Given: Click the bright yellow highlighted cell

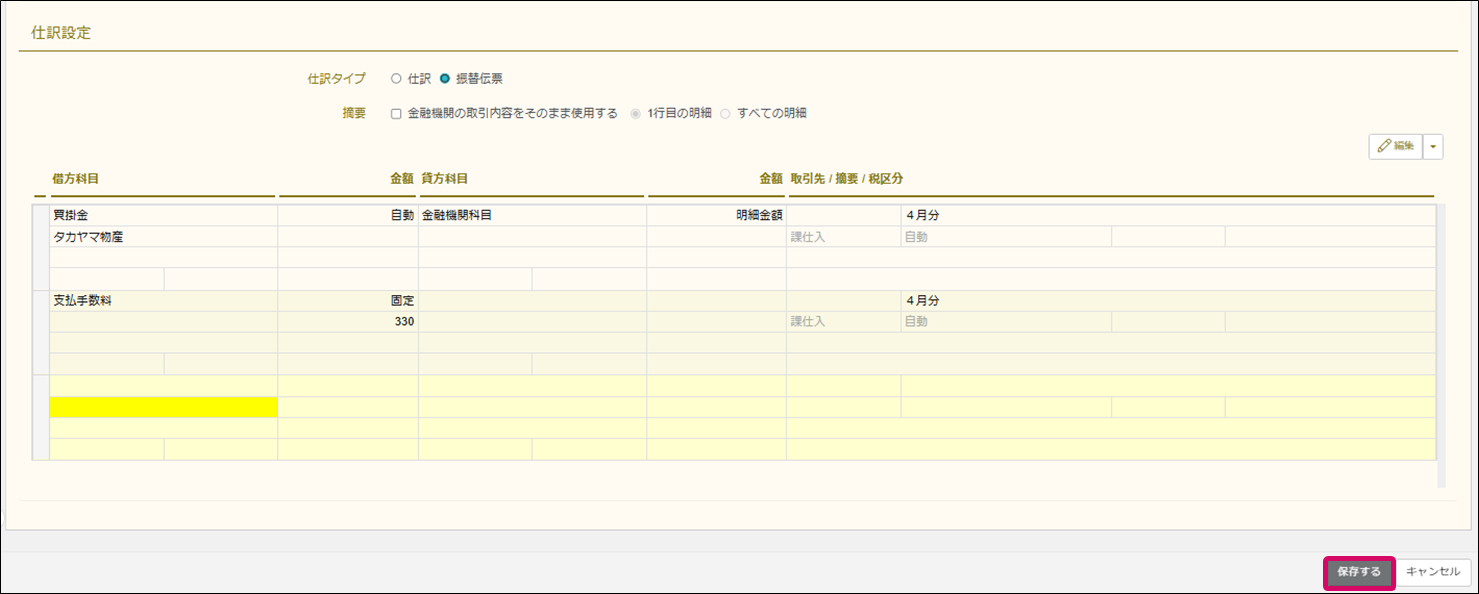Looking at the screenshot, I should (x=163, y=407).
